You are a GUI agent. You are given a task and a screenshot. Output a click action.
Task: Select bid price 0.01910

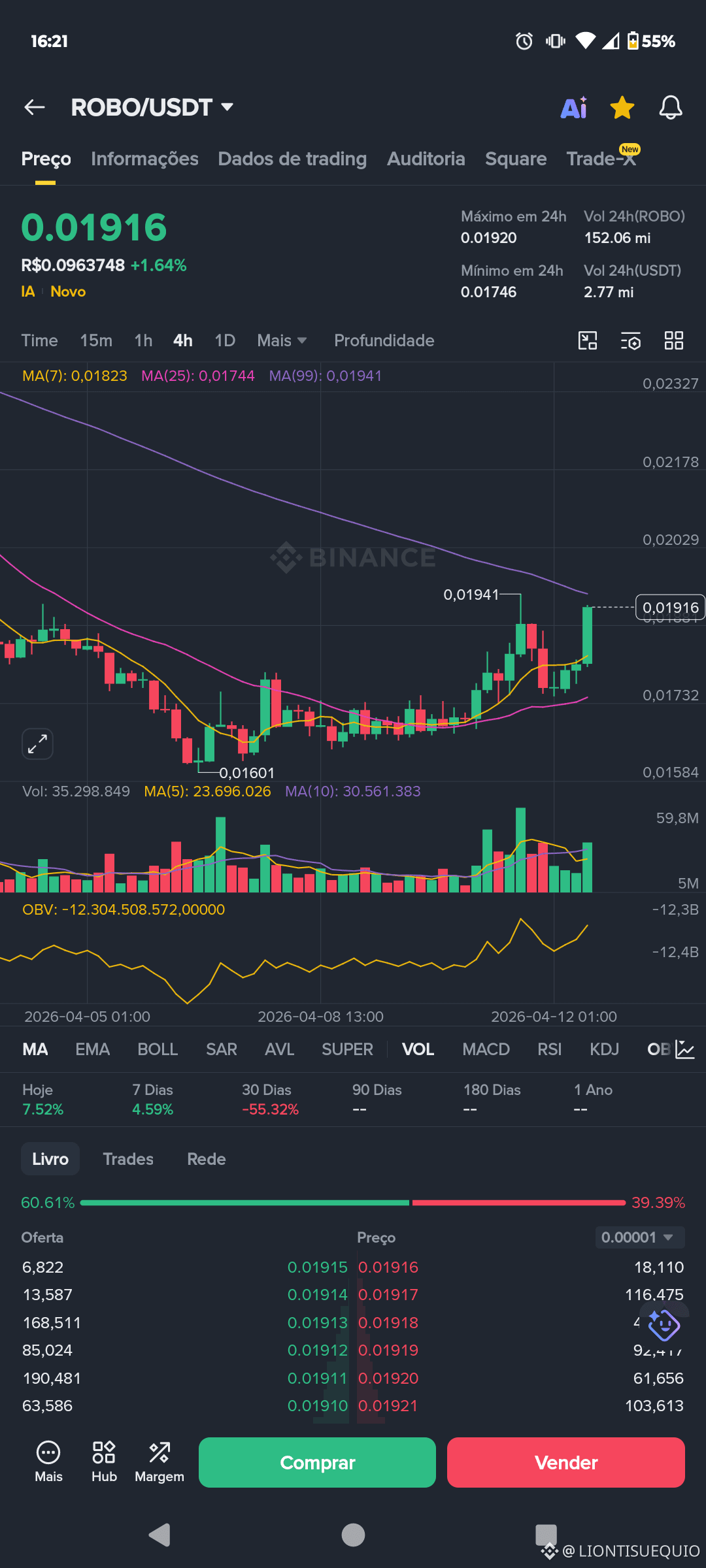pos(318,1405)
